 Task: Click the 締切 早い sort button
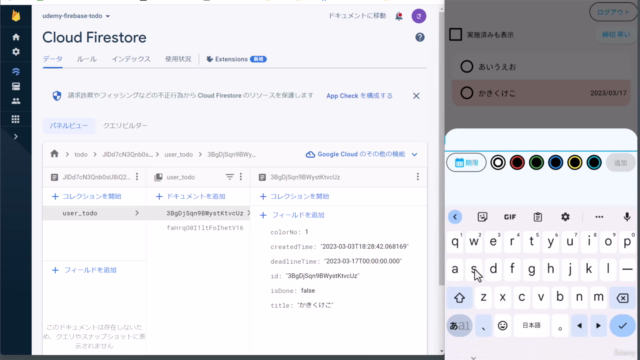[x=616, y=35]
